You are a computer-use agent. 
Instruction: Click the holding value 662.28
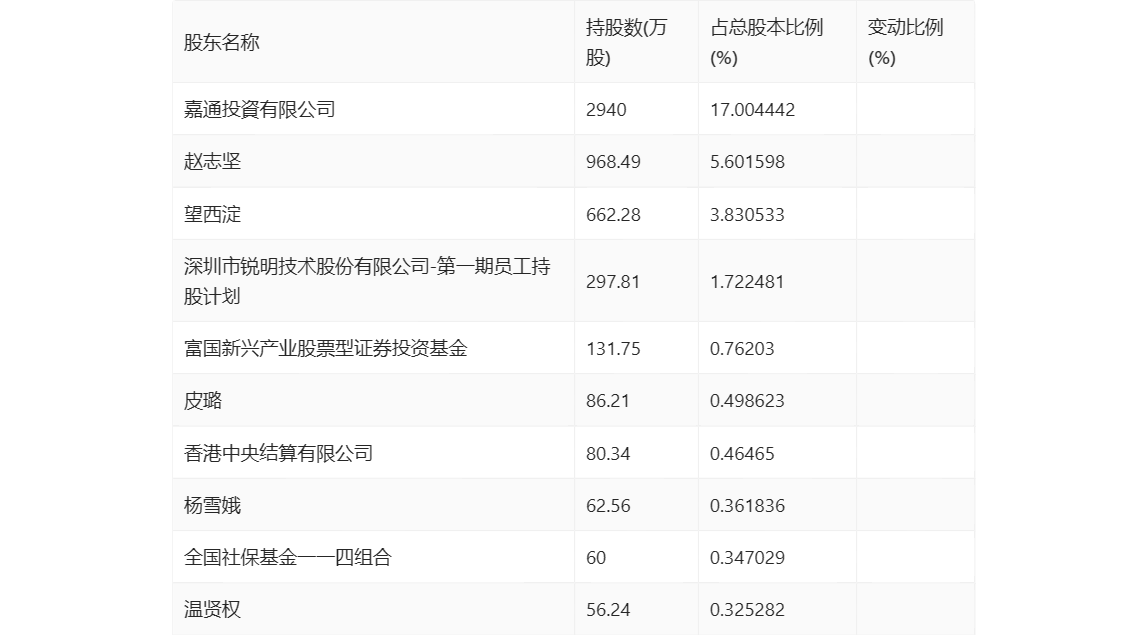(613, 215)
